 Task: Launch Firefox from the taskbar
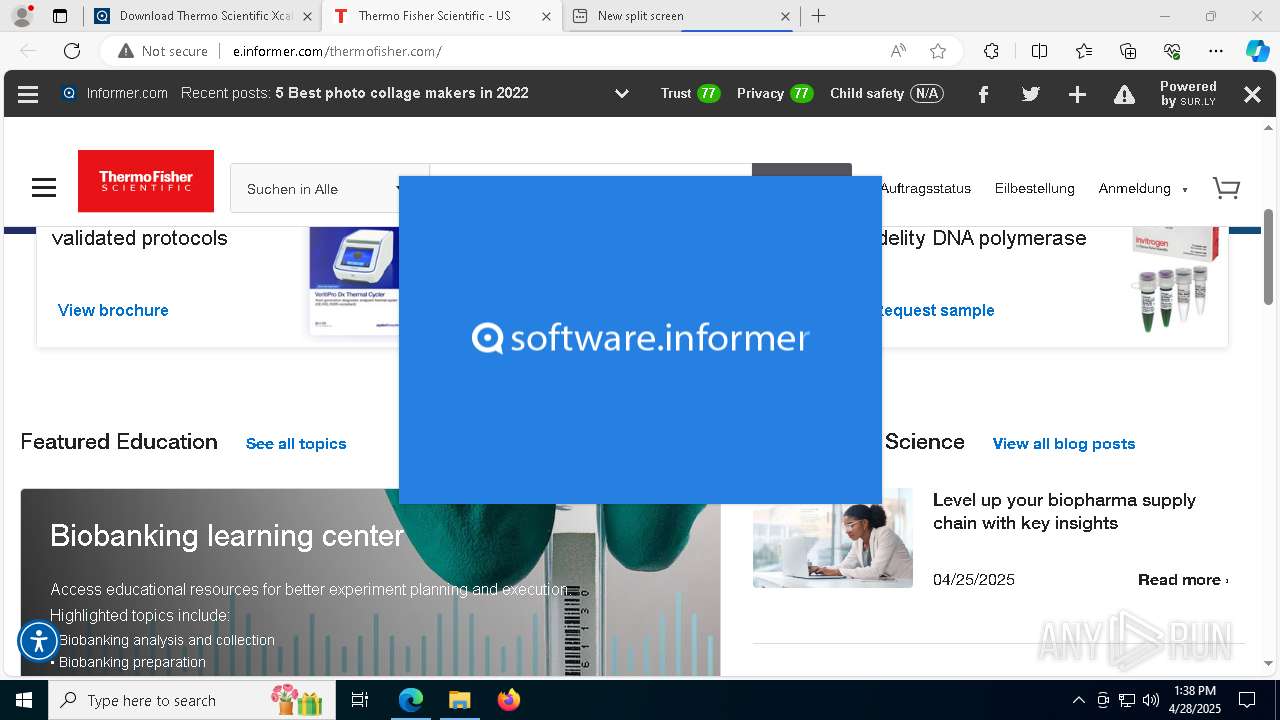(509, 700)
